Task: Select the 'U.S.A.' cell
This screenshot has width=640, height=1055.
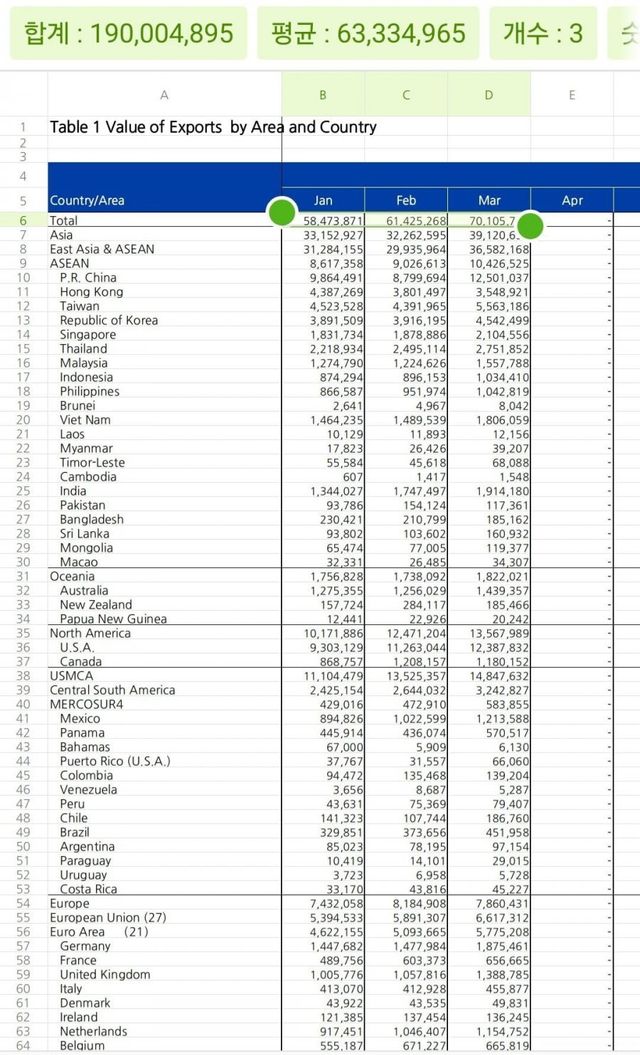Action: (165, 647)
